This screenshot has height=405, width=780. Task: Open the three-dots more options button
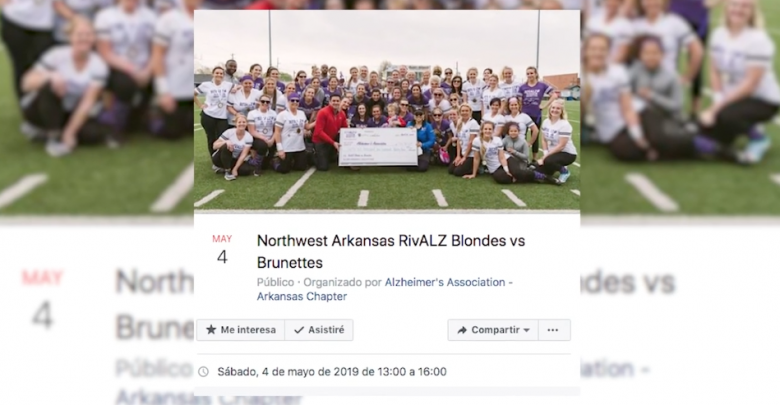553,330
